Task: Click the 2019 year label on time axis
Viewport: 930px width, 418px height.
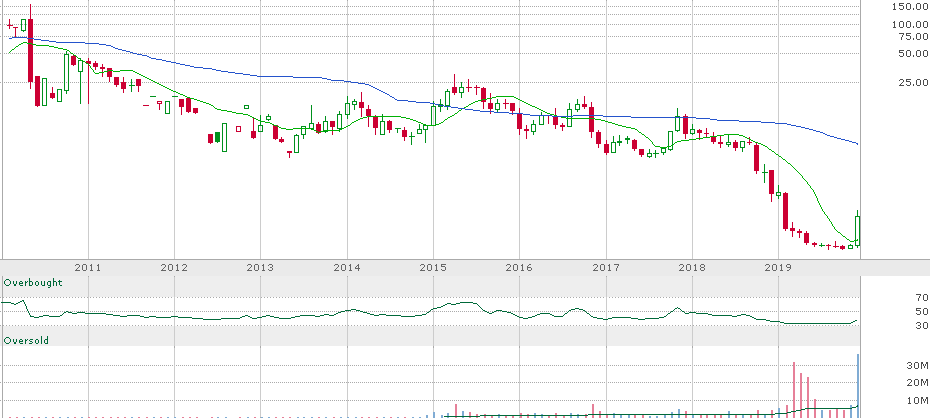Action: [778, 267]
